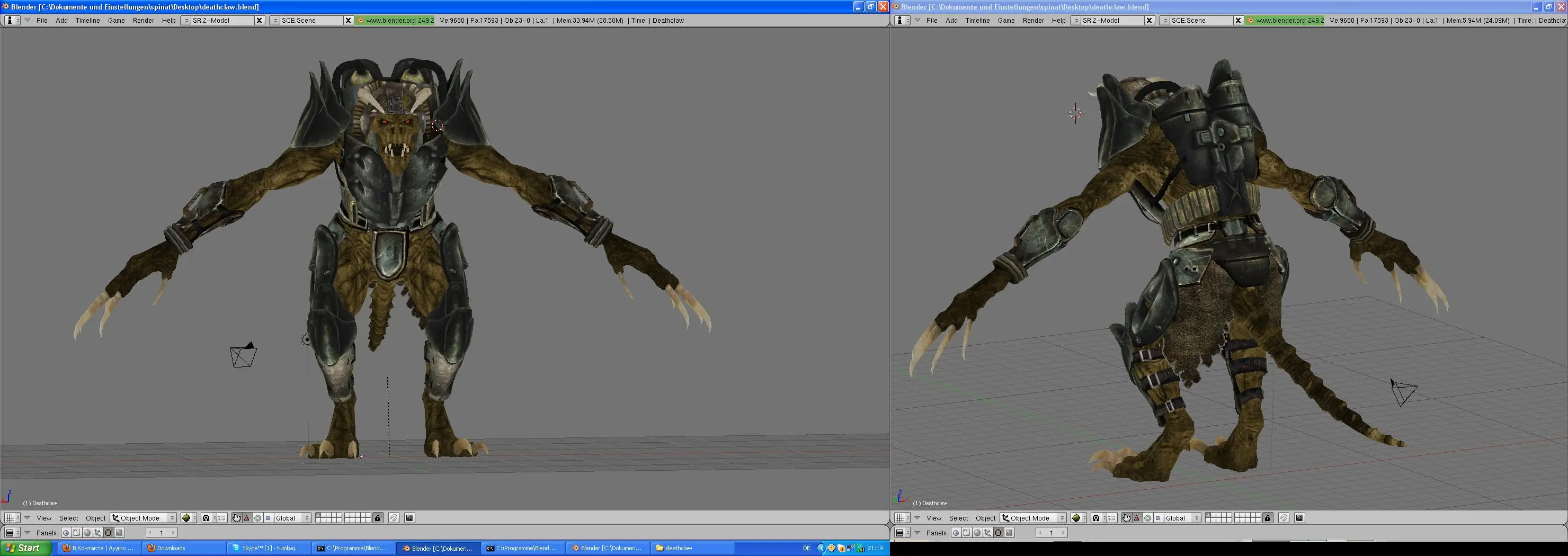This screenshot has height=556, width=1568.
Task: Open draw type selector in left Blender window
Action: pos(189,518)
